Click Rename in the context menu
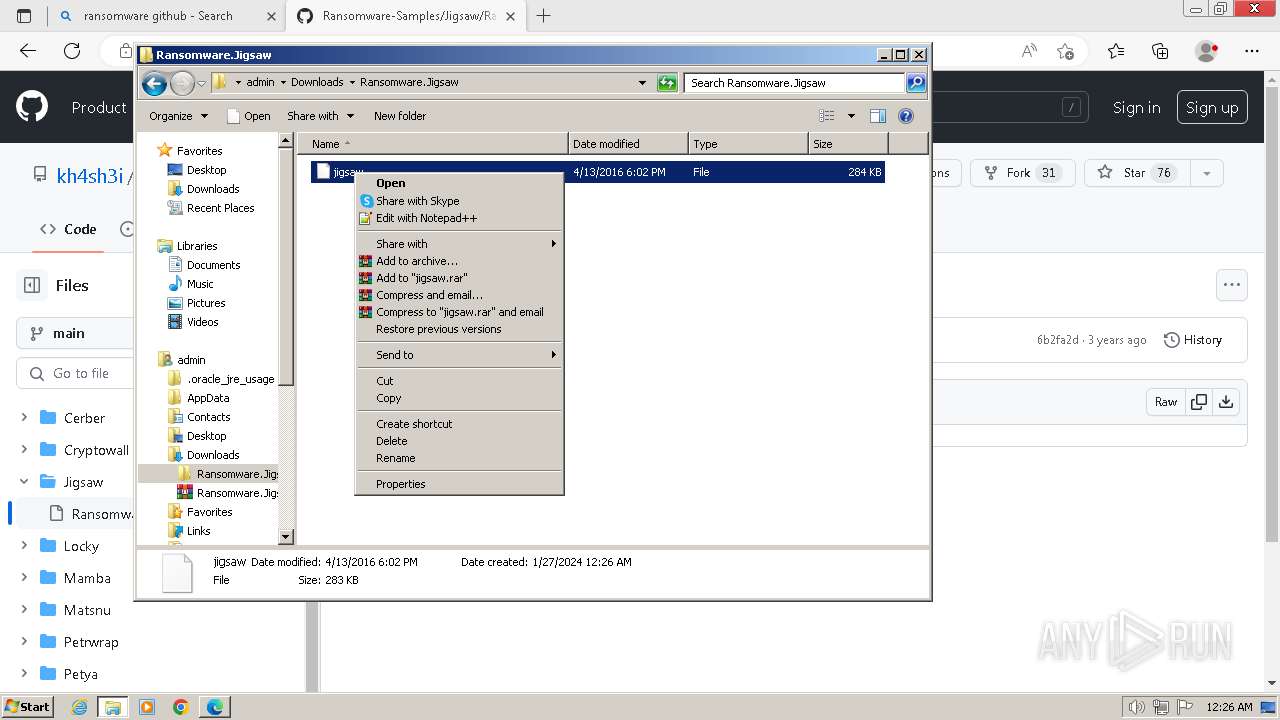The image size is (1280, 720). [460, 458]
